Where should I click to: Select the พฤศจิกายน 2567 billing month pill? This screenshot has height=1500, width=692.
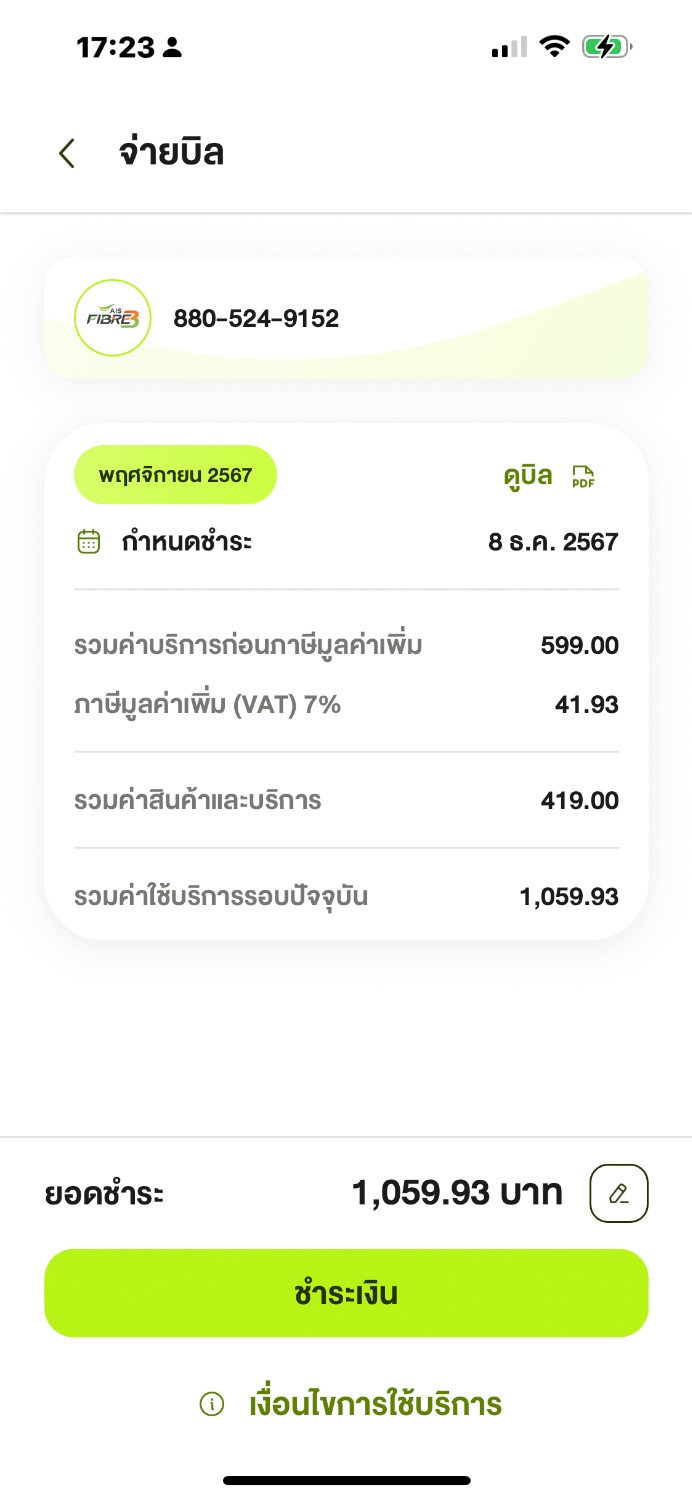(x=176, y=475)
